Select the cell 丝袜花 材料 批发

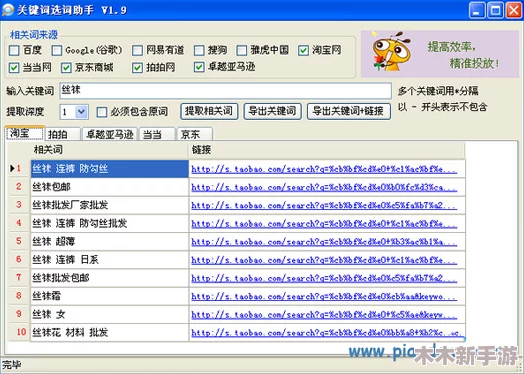(110, 332)
